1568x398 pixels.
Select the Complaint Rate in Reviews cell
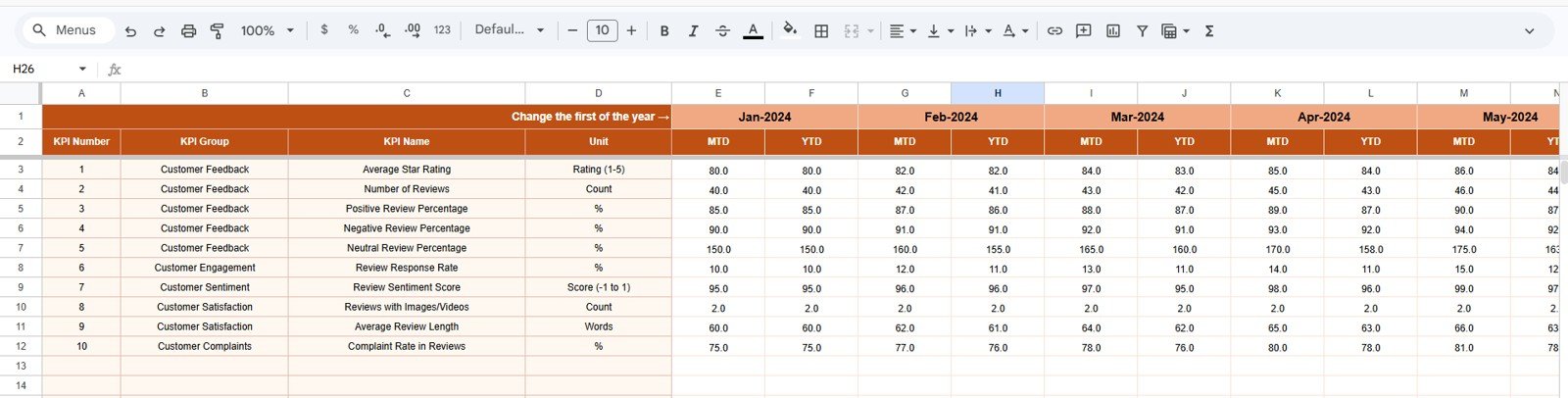(x=407, y=346)
